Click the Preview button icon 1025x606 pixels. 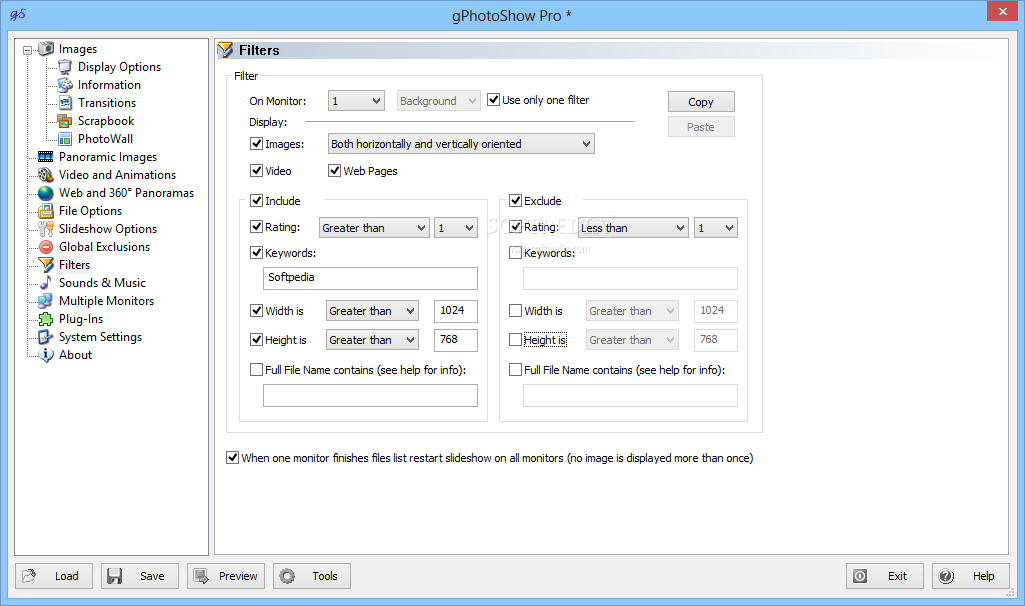click(201, 576)
